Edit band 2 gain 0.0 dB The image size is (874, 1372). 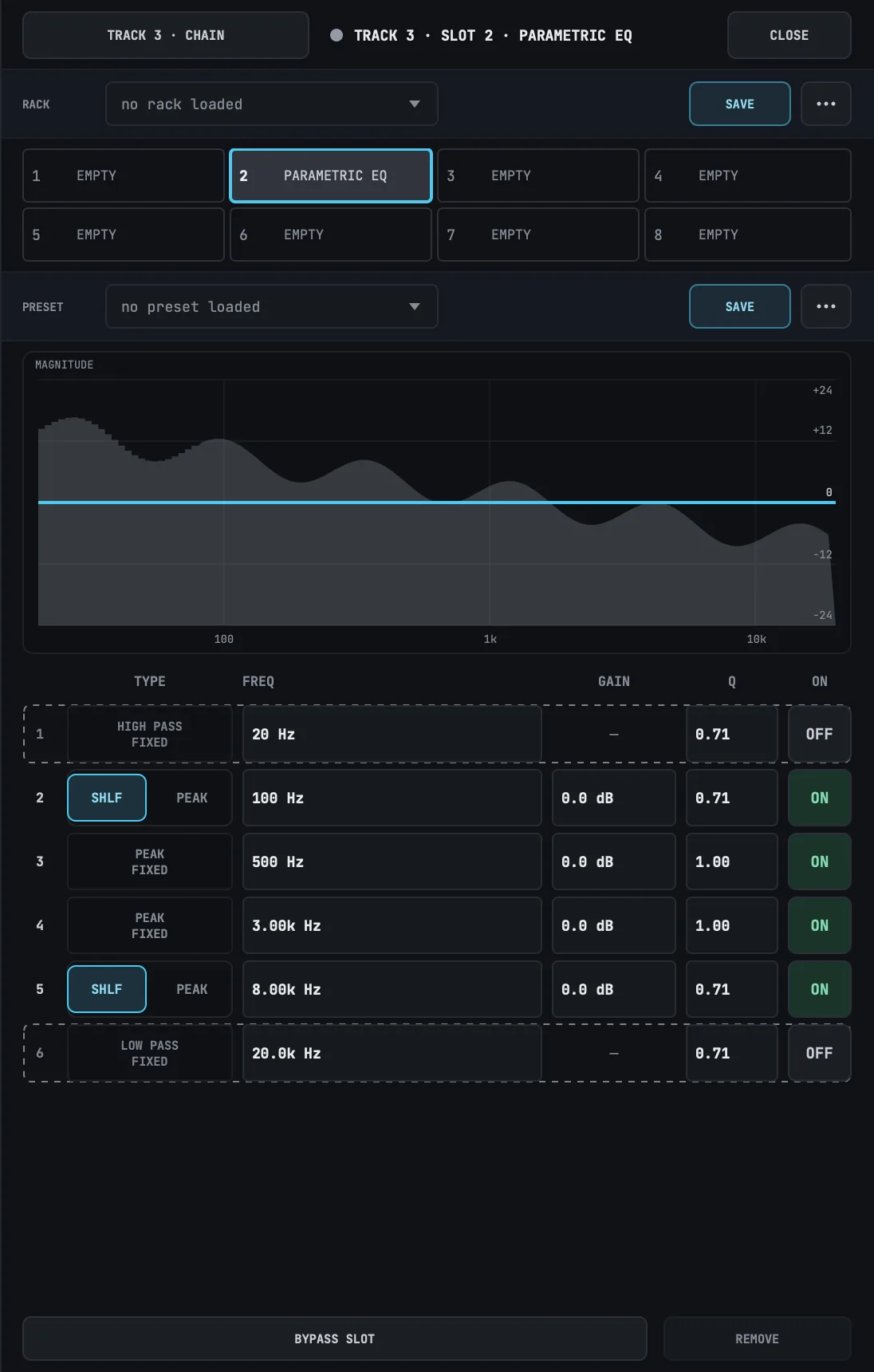(614, 798)
